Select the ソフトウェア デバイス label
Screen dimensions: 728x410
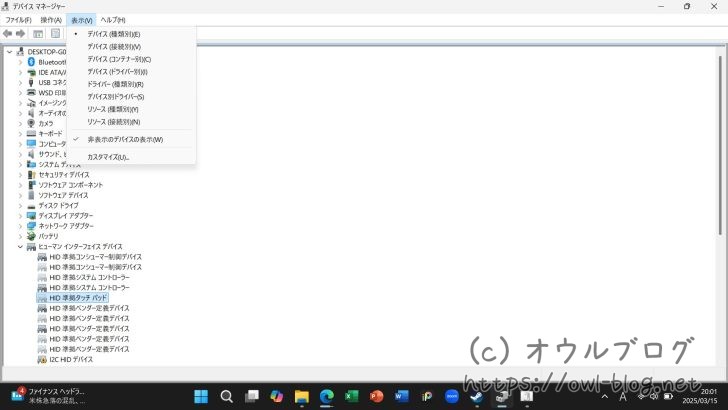[63, 195]
